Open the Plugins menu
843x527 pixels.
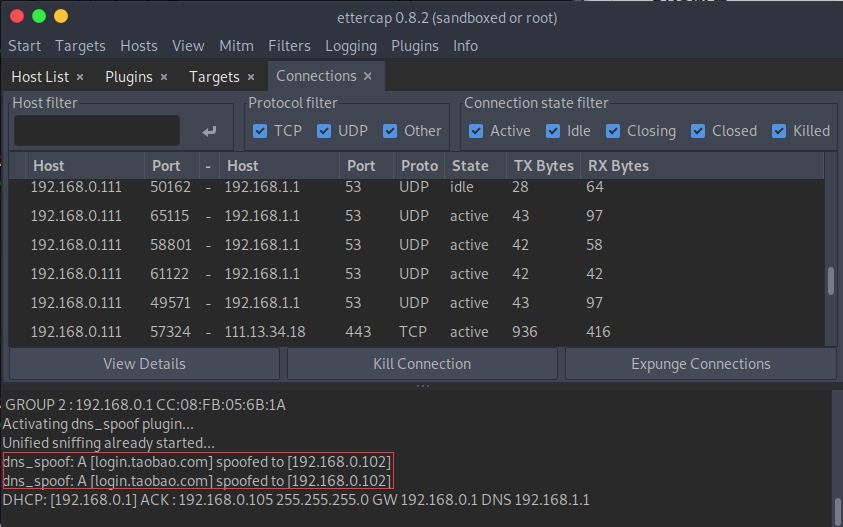click(x=415, y=46)
